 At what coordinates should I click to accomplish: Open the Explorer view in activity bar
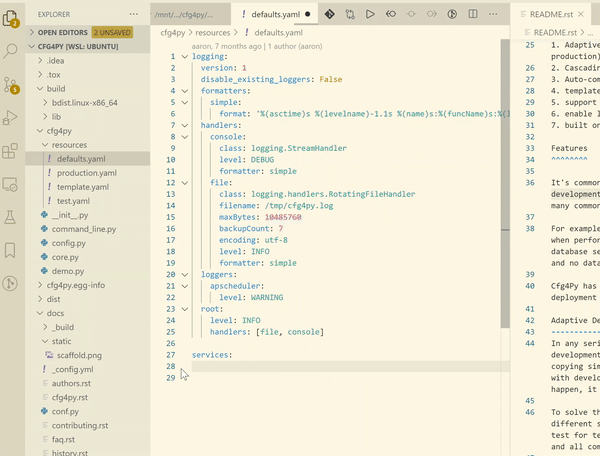coord(10,18)
